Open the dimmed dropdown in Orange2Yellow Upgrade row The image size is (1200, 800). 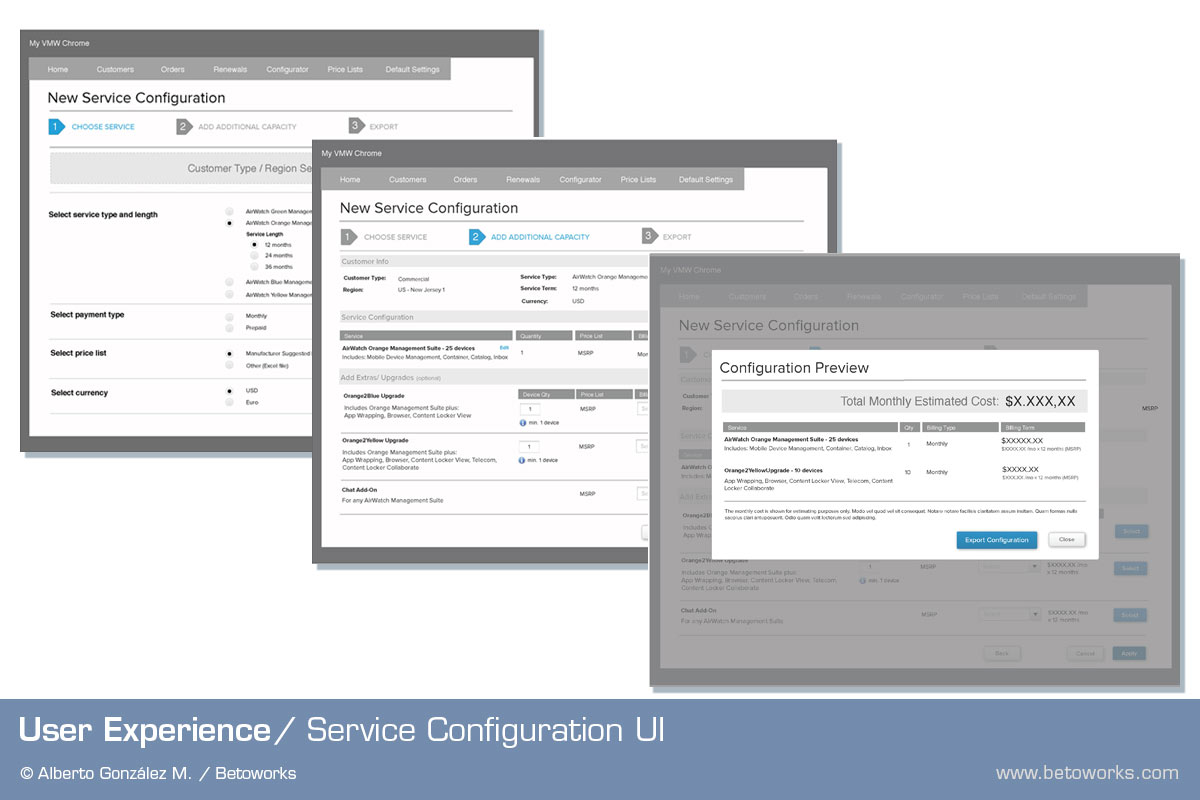1010,567
